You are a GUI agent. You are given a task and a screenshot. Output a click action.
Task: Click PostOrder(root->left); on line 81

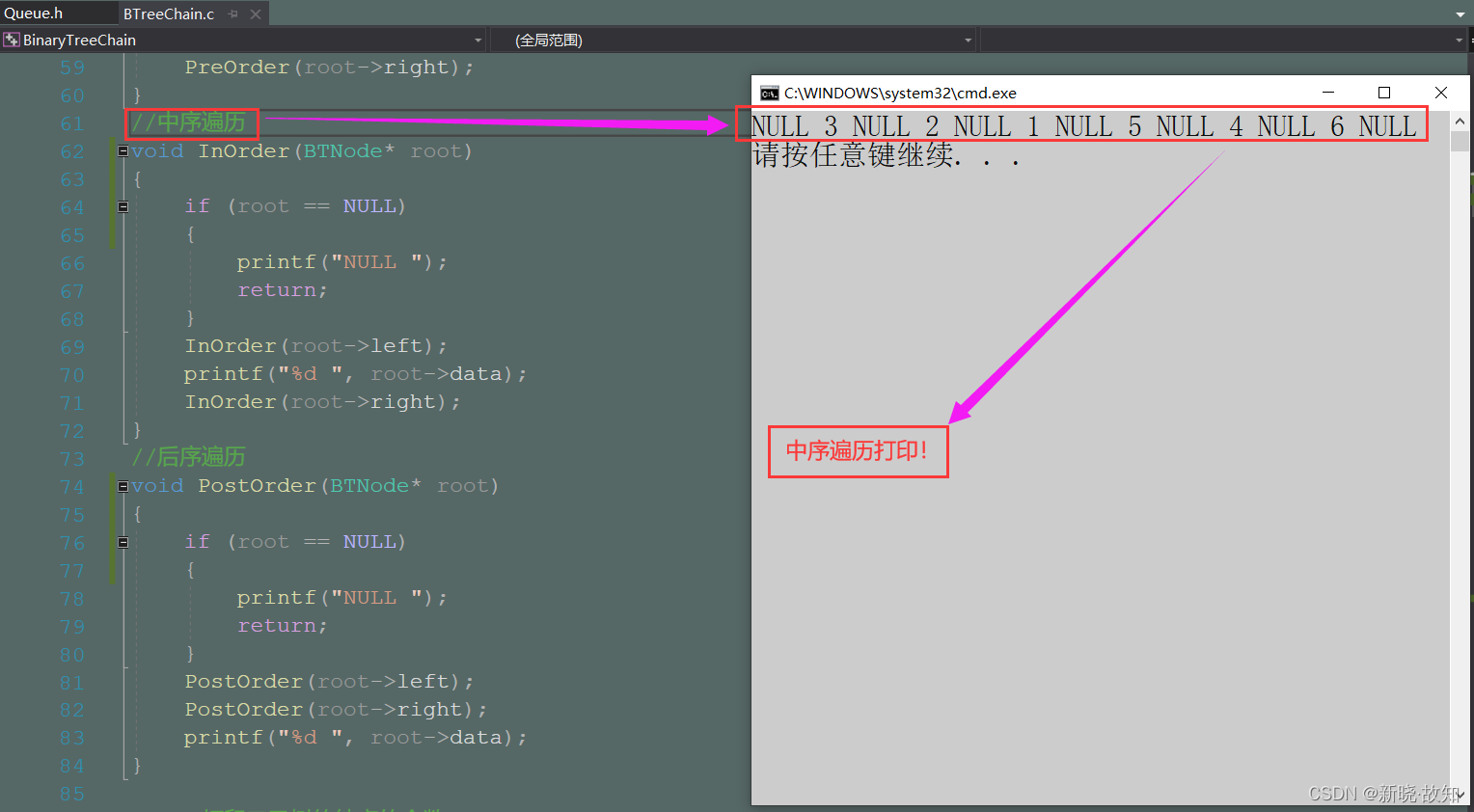click(329, 682)
